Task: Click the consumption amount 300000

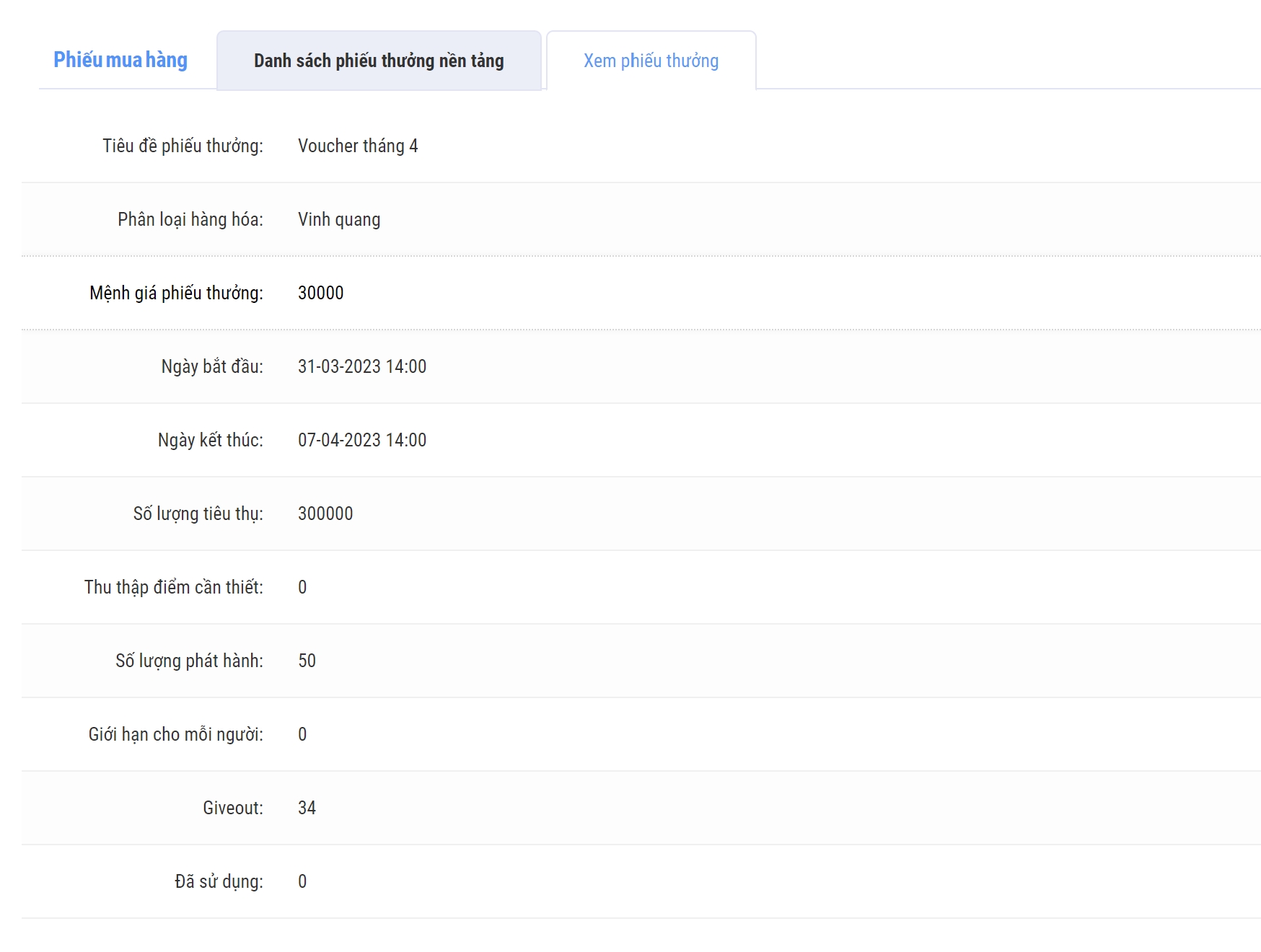Action: pos(325,514)
